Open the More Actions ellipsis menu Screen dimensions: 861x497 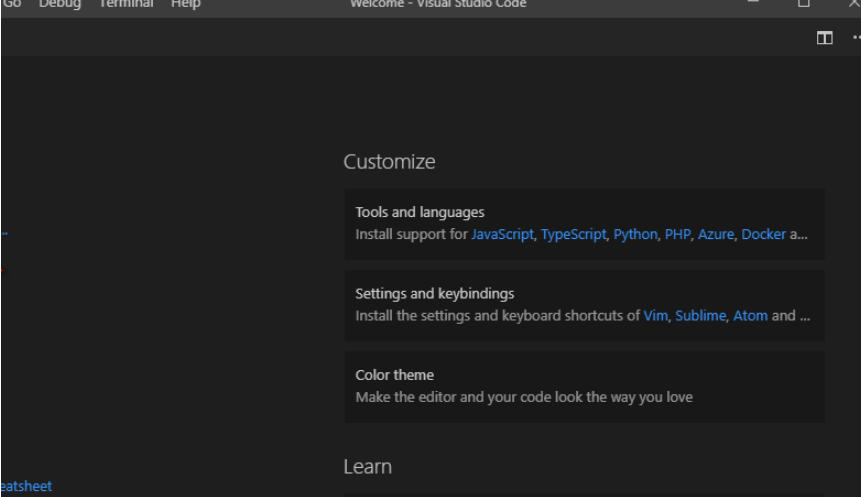click(x=855, y=38)
